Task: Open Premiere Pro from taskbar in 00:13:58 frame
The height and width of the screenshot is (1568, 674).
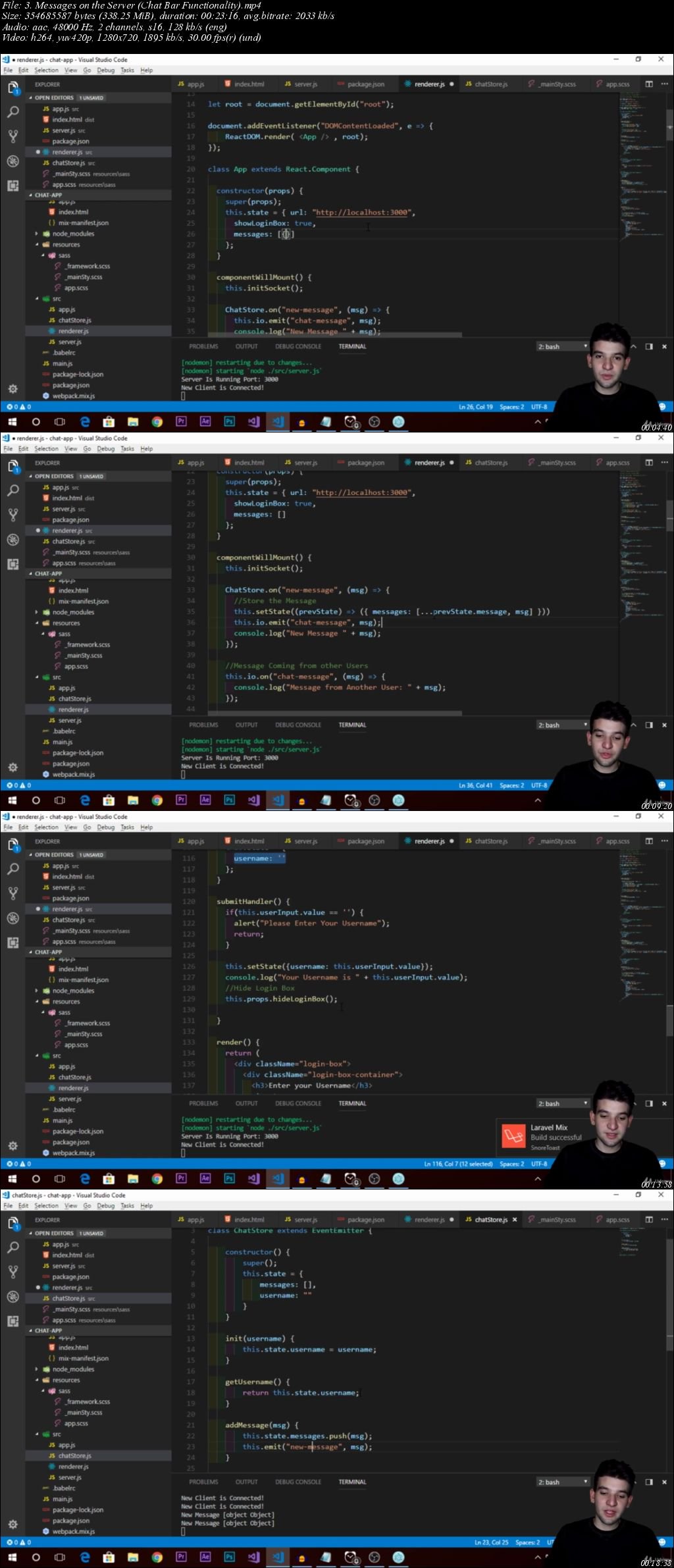Action: tap(181, 1178)
